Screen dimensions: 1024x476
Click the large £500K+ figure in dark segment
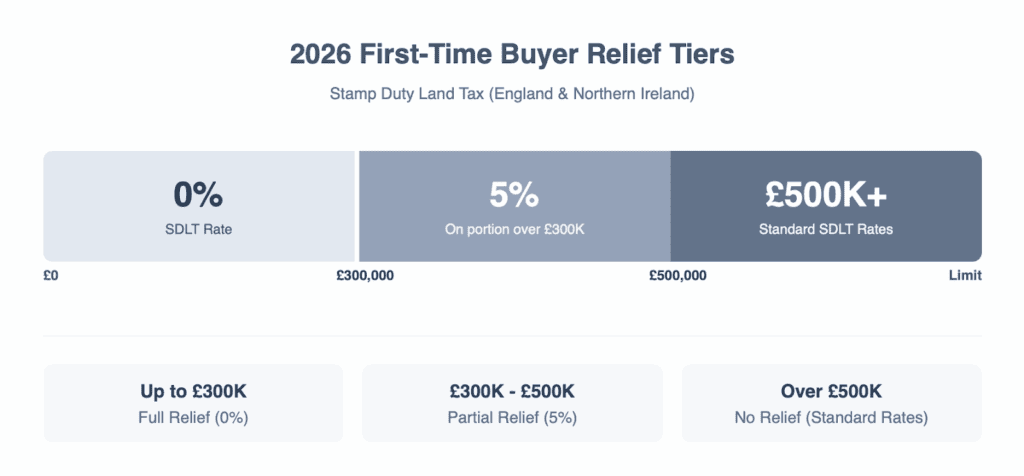tap(825, 194)
